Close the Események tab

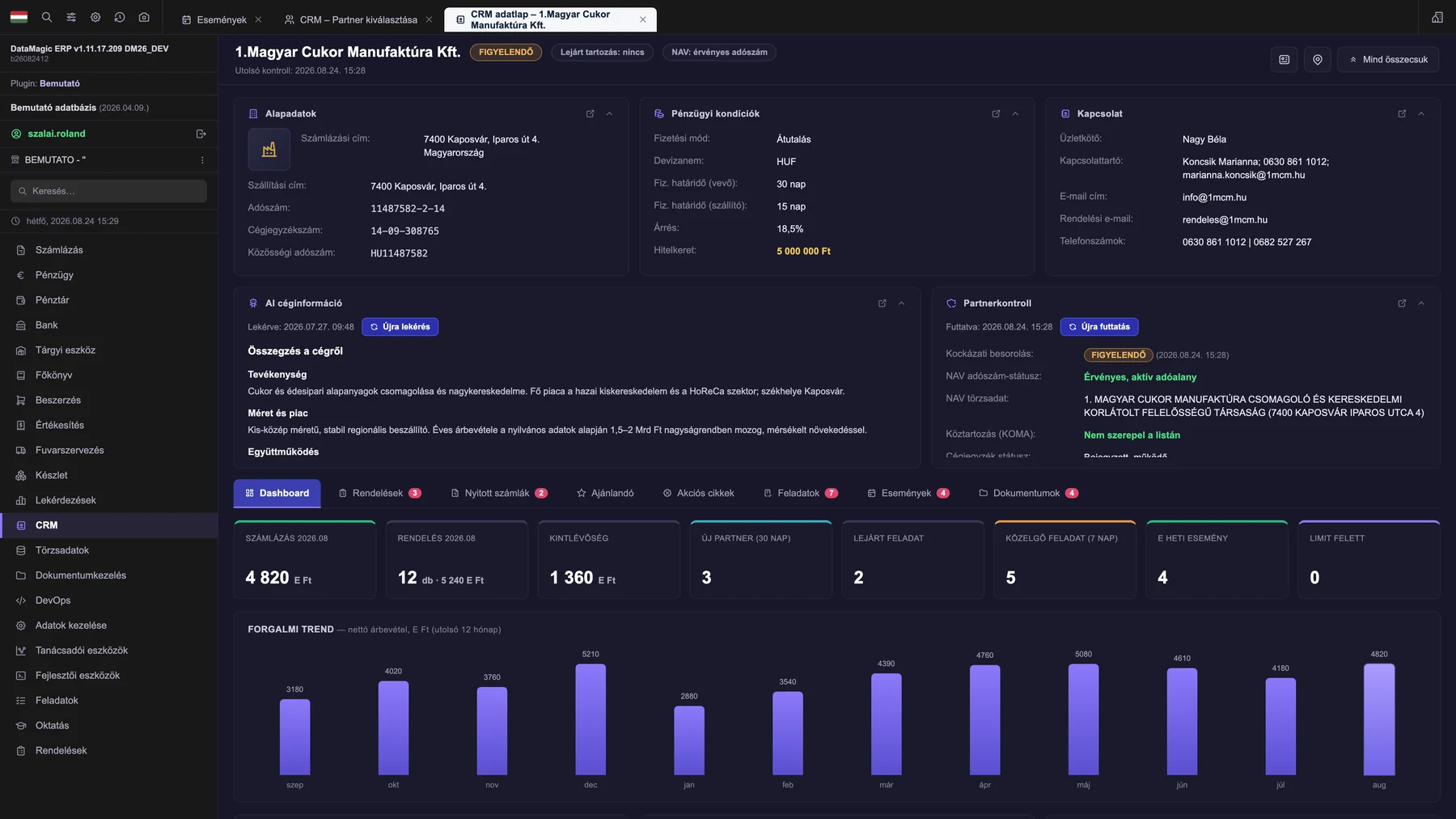point(258,19)
